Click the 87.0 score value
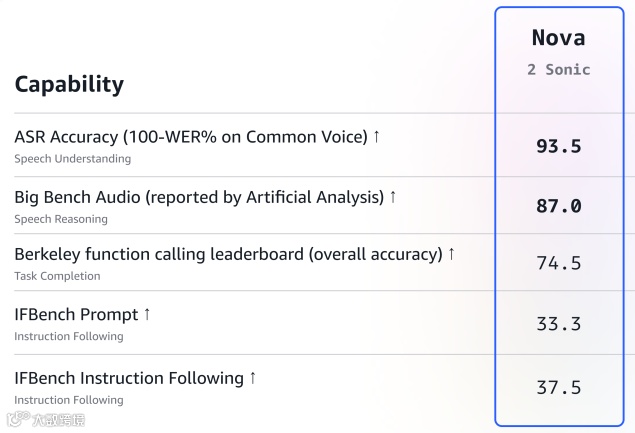 coord(558,206)
